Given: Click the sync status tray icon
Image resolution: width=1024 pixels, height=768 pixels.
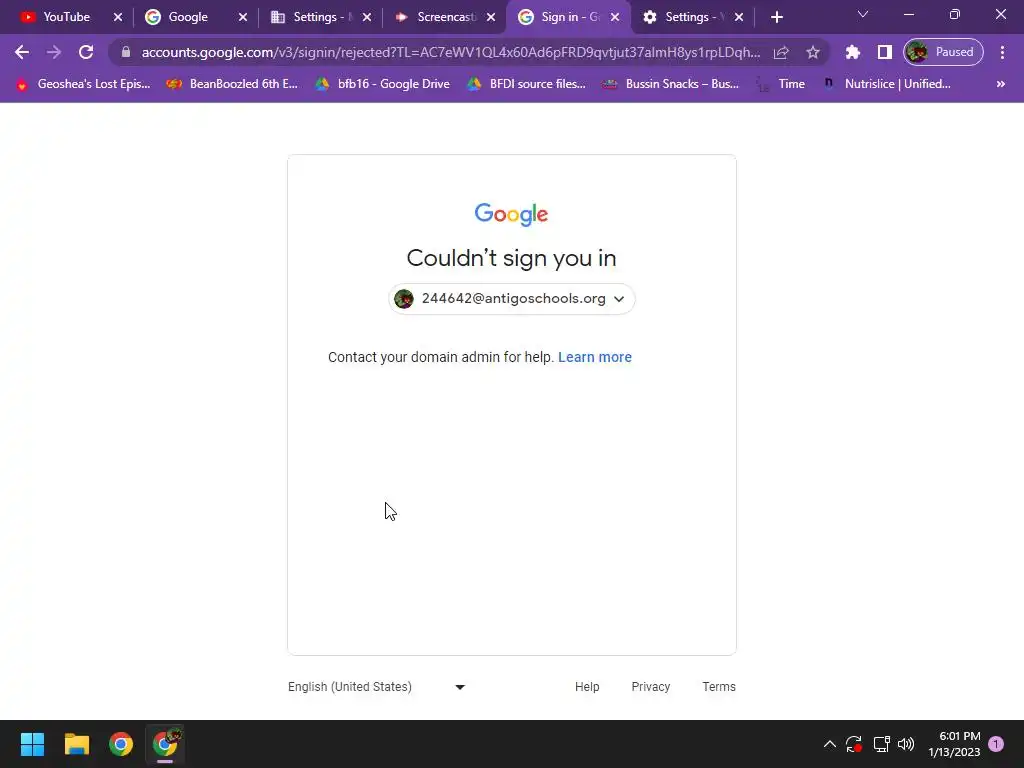Looking at the screenshot, I should (x=854, y=744).
